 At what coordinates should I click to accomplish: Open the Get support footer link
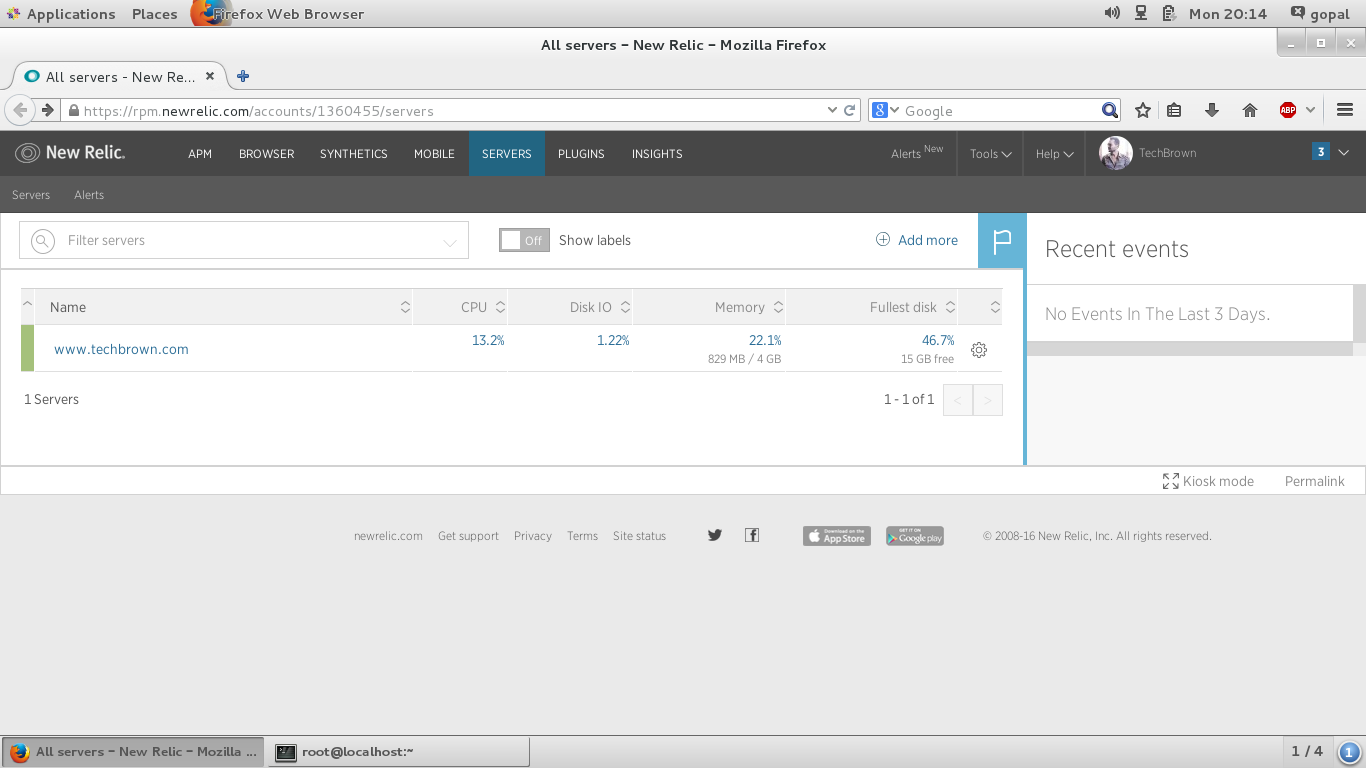coord(468,536)
